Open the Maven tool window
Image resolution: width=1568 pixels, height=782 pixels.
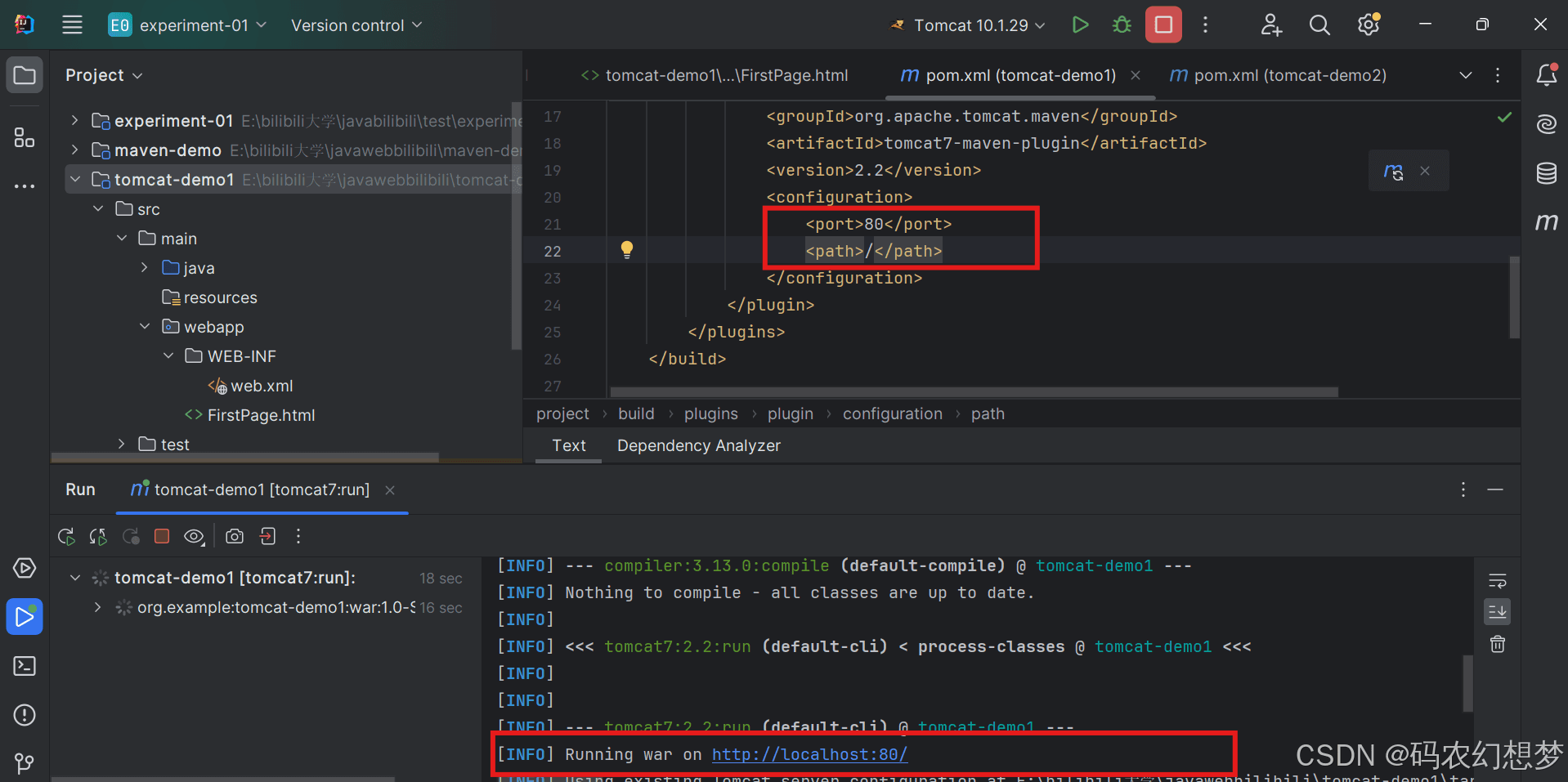pos(1545,221)
